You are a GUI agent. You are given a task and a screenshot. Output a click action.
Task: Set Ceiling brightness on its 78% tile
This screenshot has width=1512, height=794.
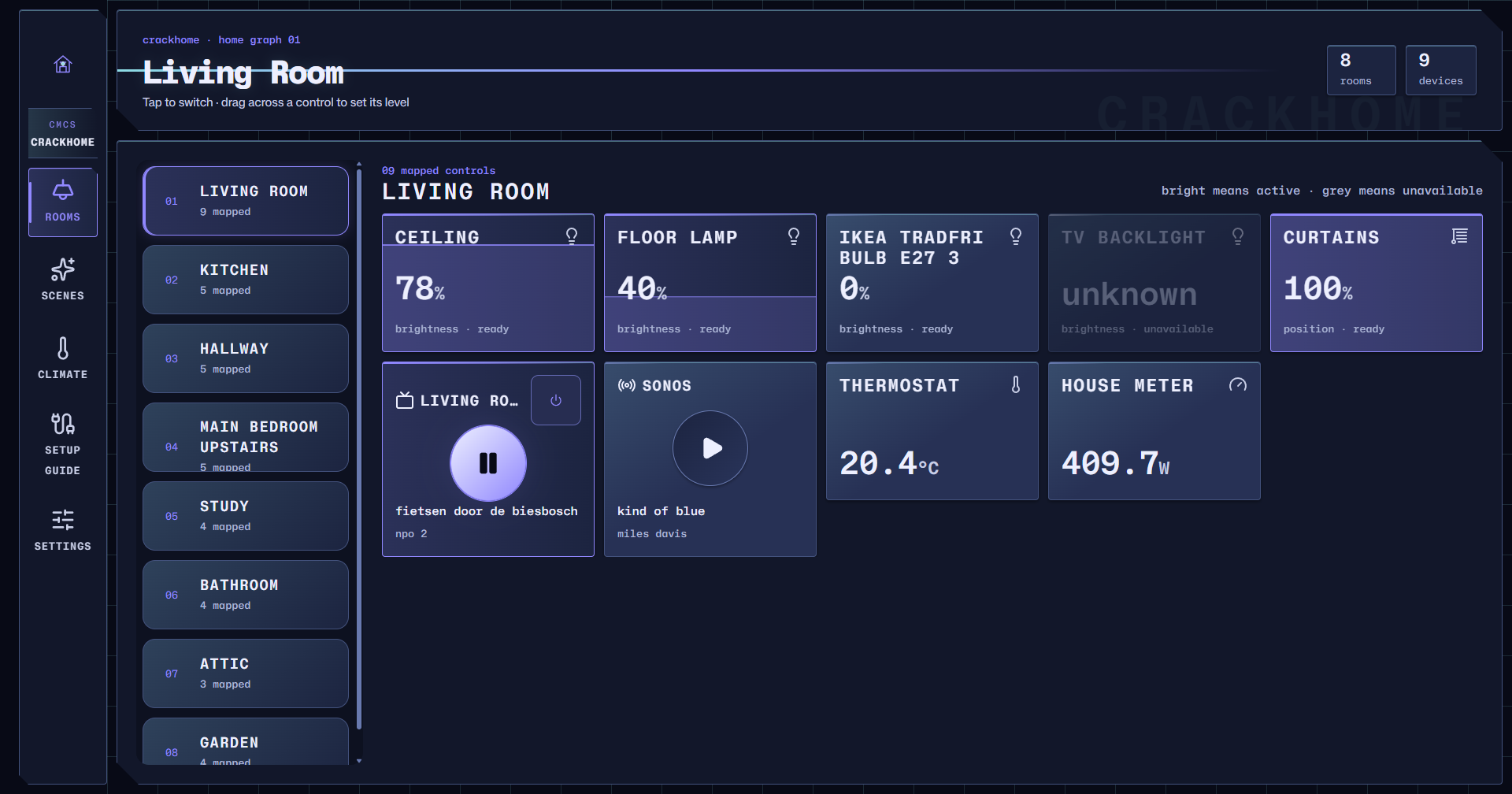coord(488,283)
